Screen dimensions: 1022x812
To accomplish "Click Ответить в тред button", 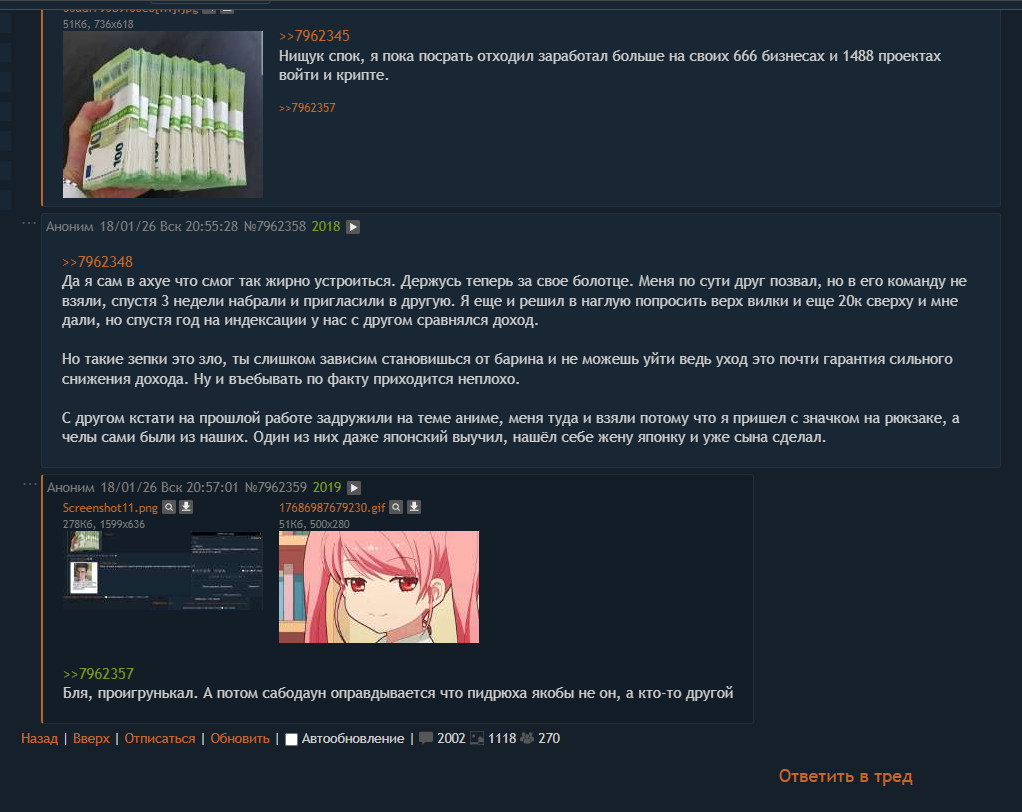I will 845,776.
